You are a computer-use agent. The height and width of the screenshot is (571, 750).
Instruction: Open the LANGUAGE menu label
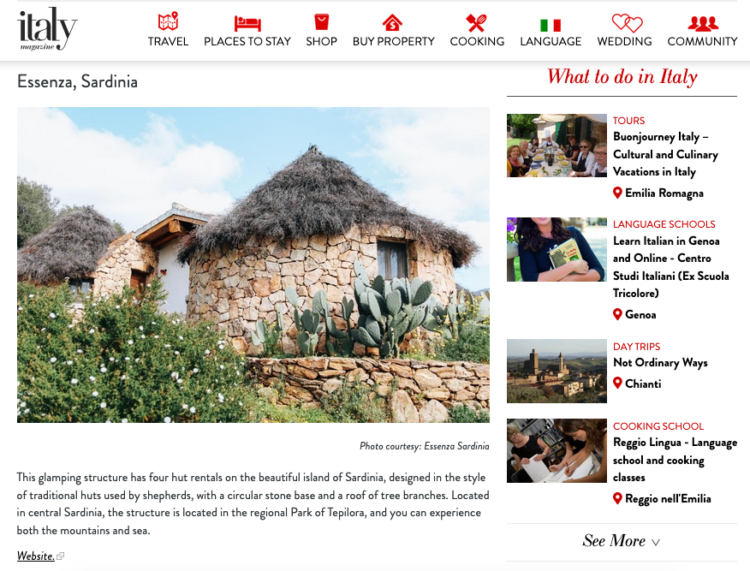551,42
